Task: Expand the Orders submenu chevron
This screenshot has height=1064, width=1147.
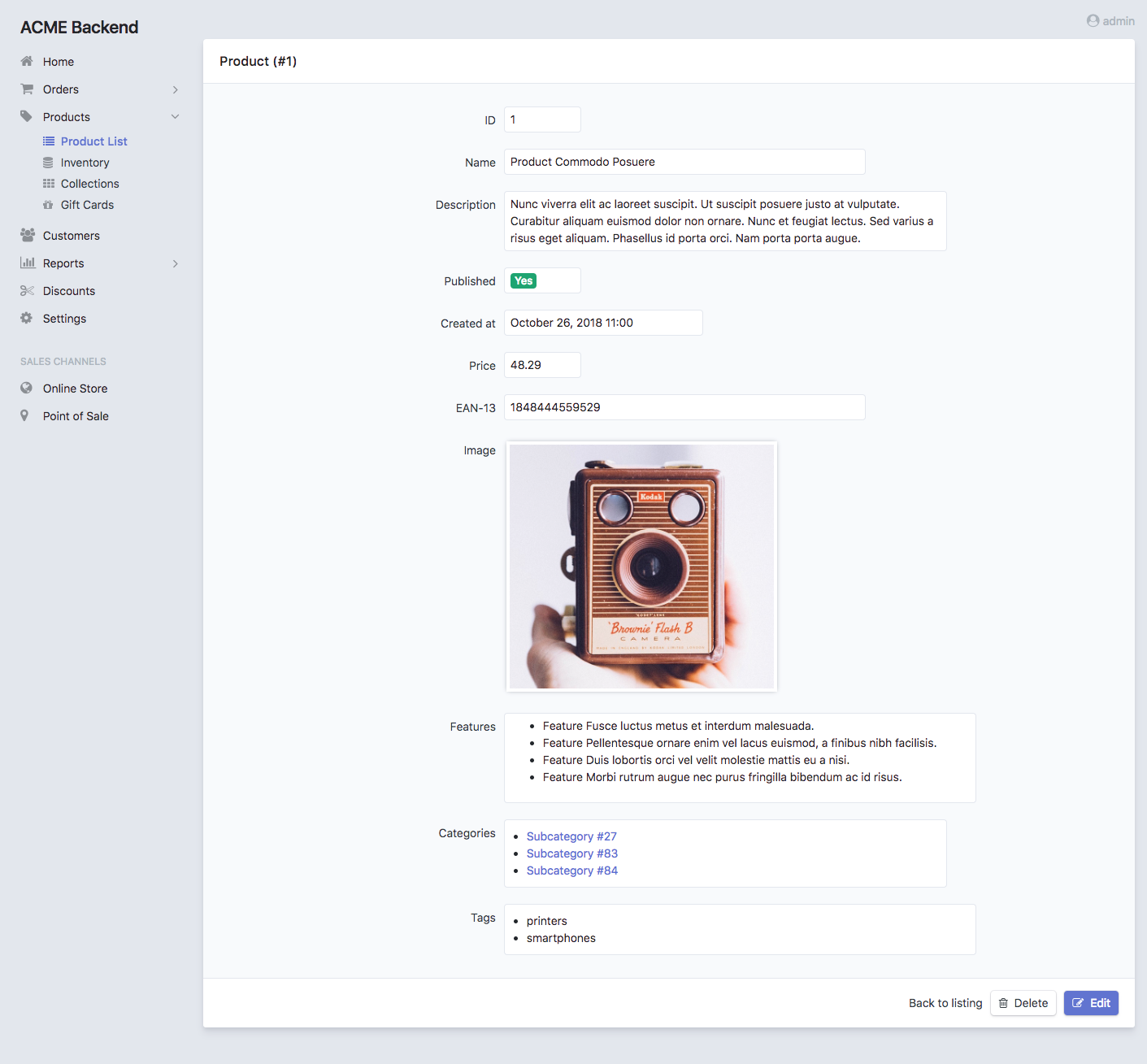Action: (175, 89)
